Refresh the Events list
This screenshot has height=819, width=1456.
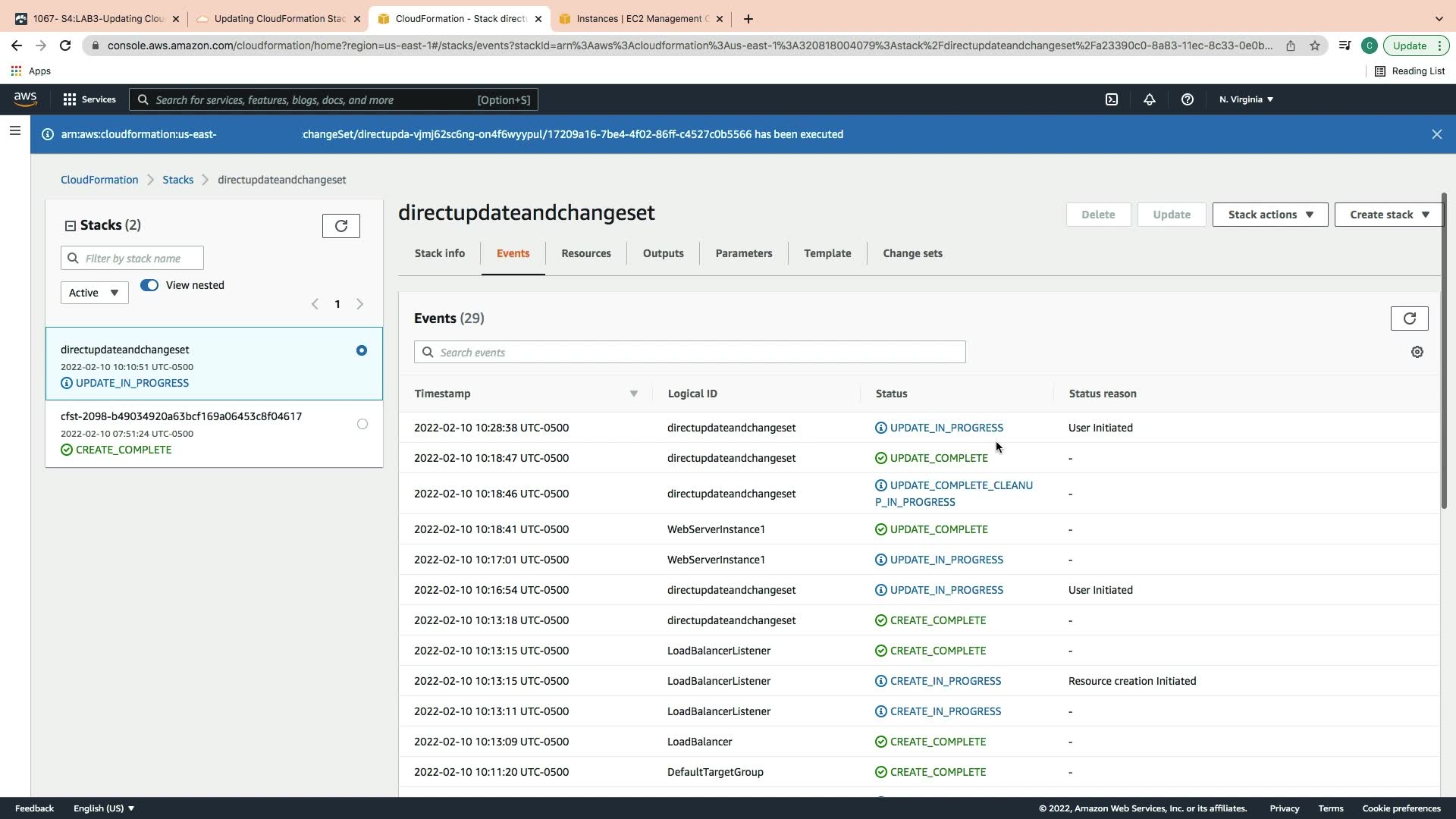point(1409,318)
